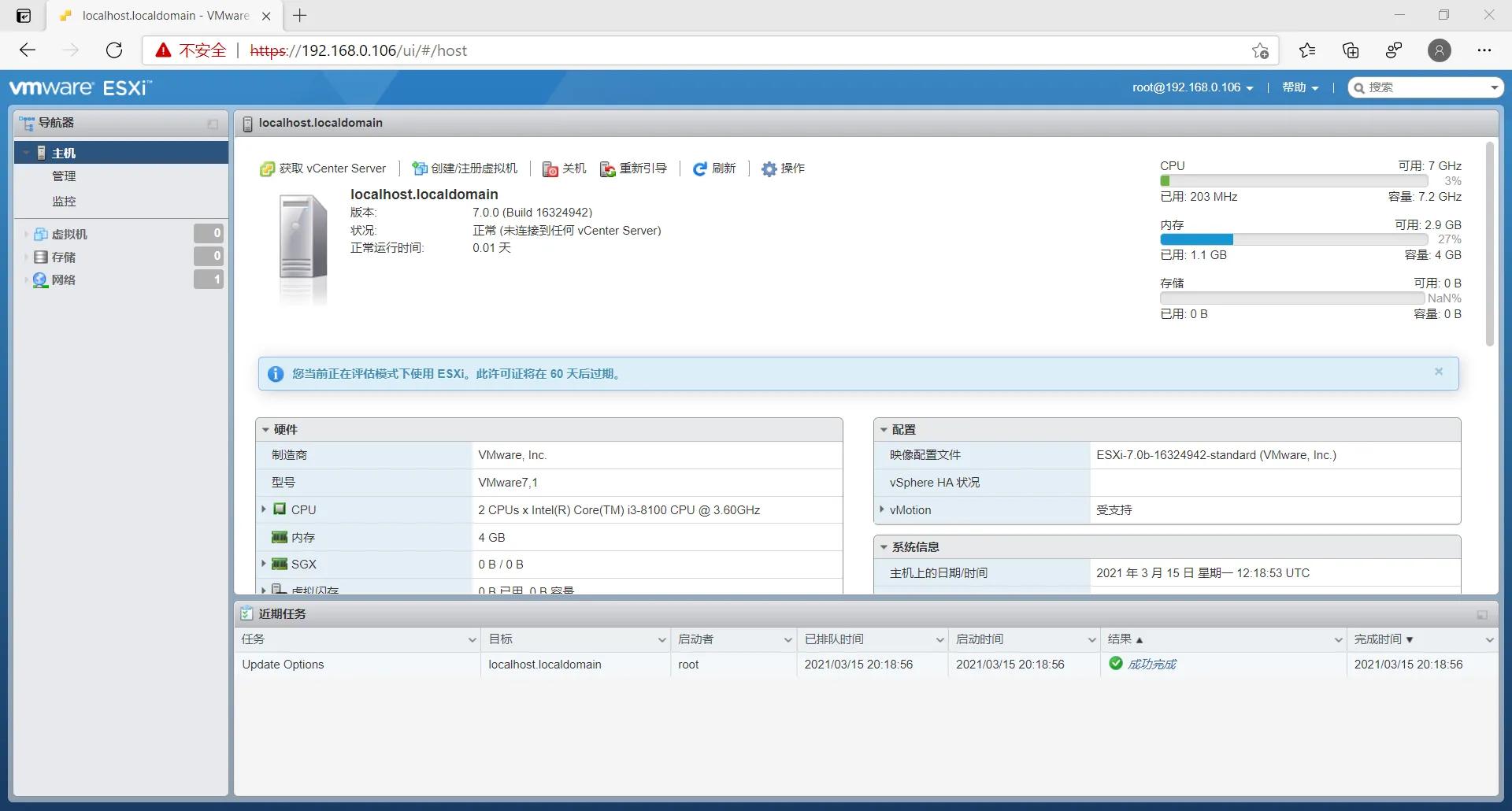
Task: Click the Recent Tasks (近期任务) icon
Action: (x=246, y=614)
